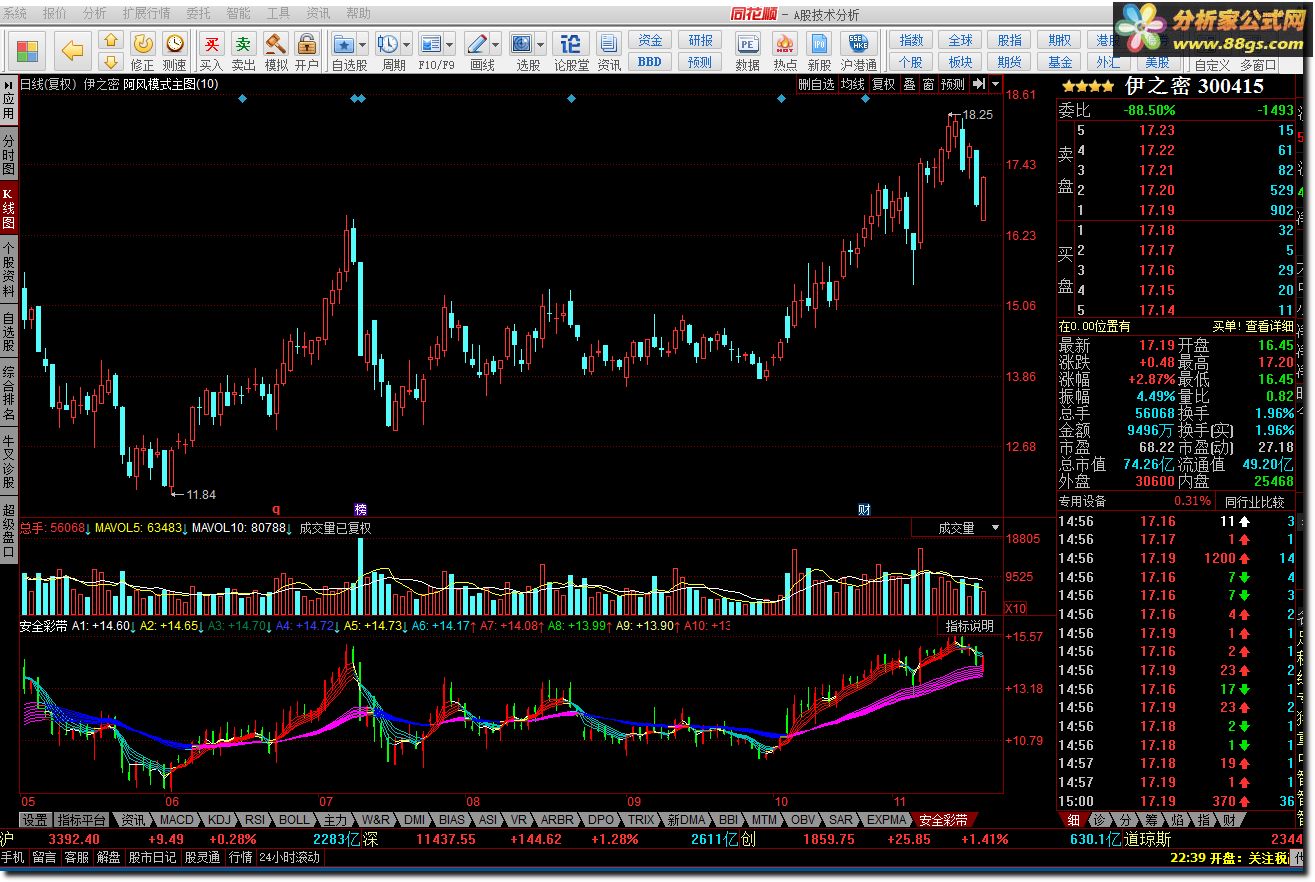The image size is (1315, 882).
Task: Click the 设置 button at bottom
Action: tap(36, 819)
